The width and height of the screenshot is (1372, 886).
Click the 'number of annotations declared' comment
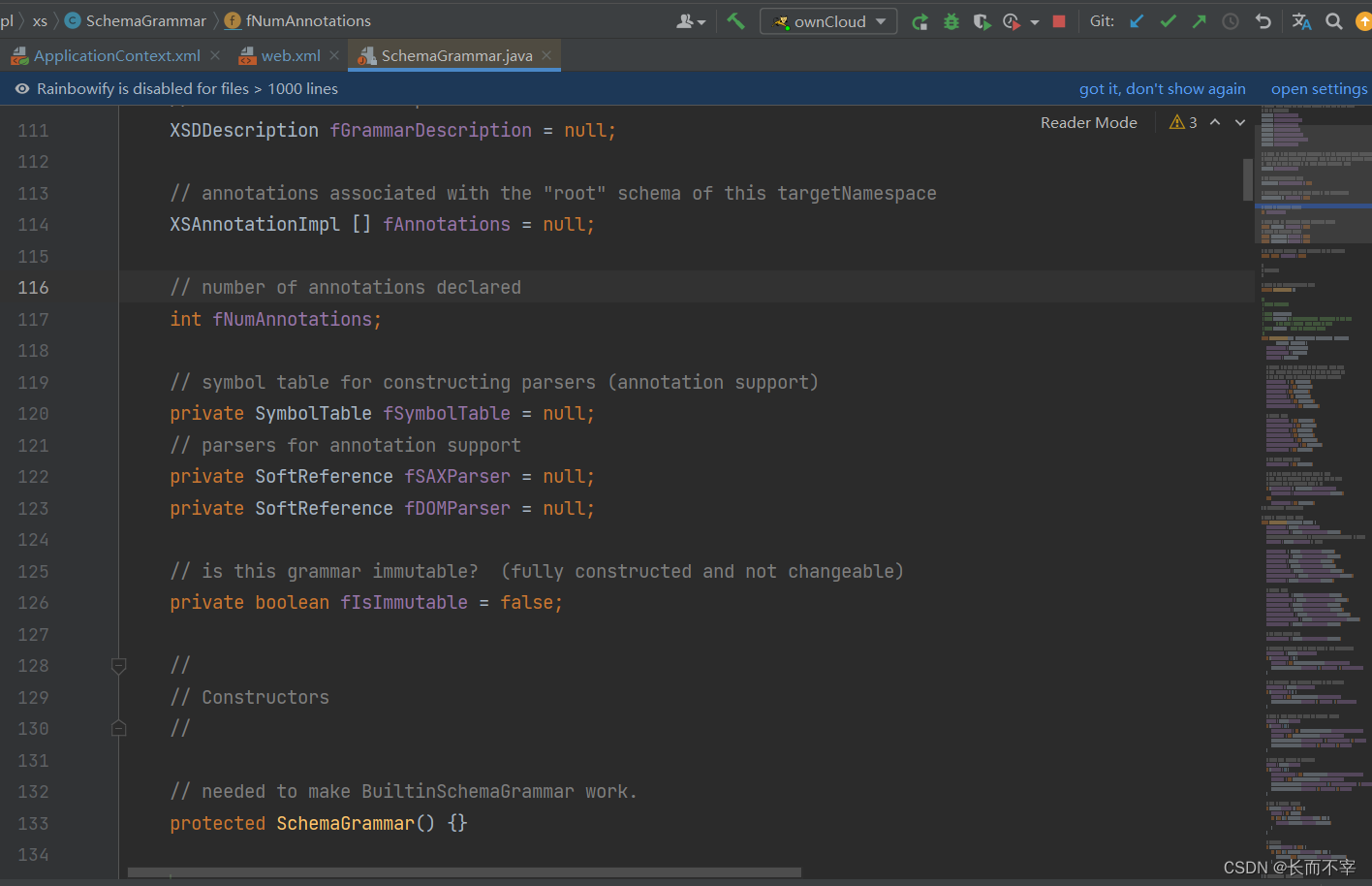(346, 288)
